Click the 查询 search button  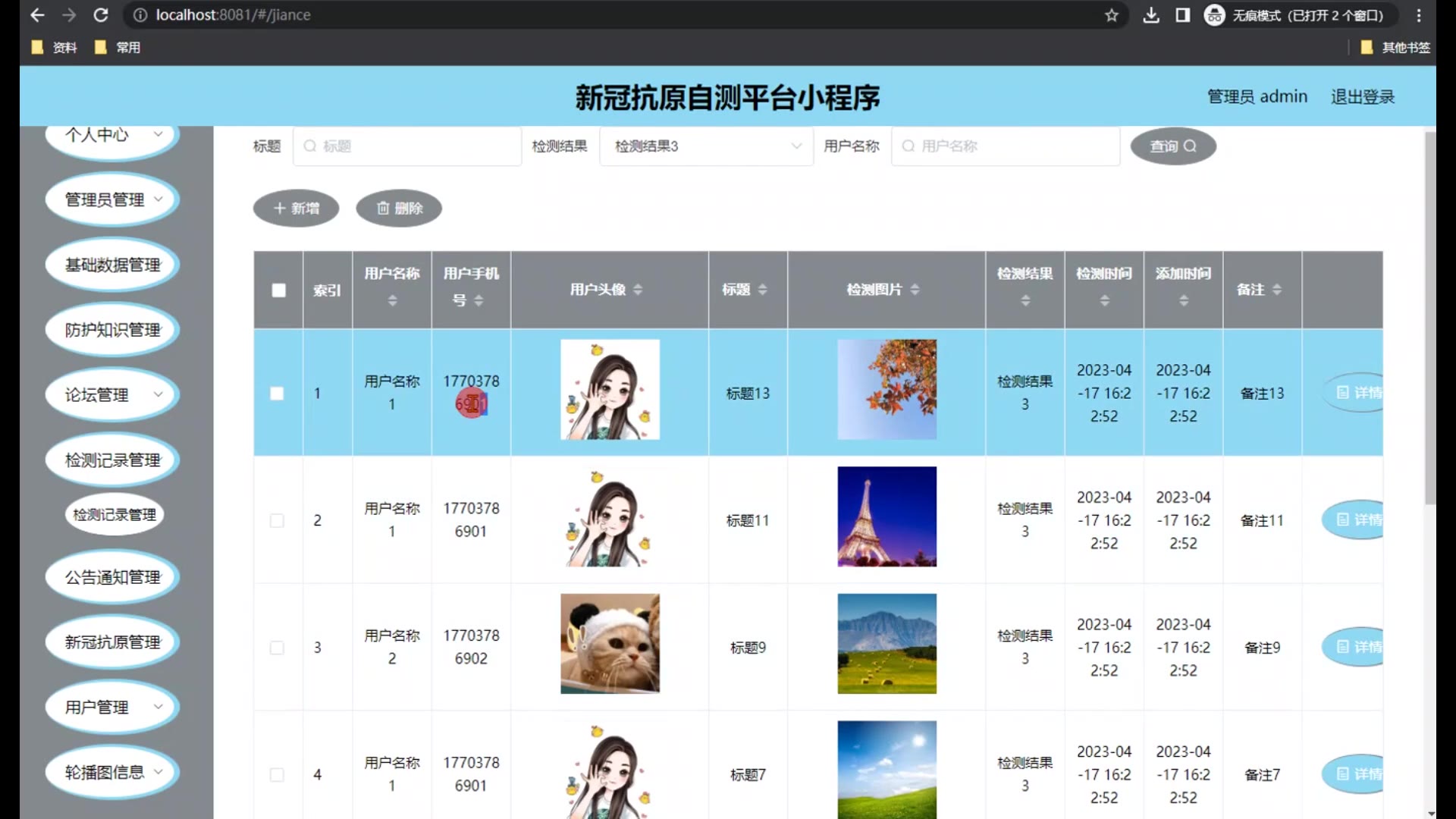(1173, 146)
